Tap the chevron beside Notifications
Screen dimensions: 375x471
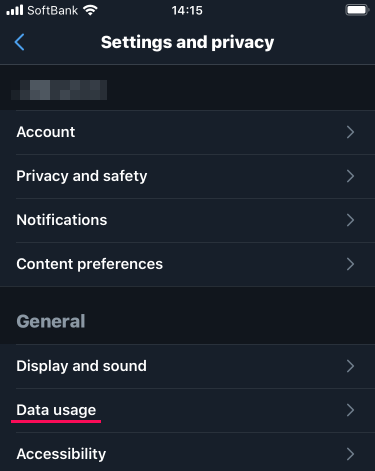coord(350,220)
